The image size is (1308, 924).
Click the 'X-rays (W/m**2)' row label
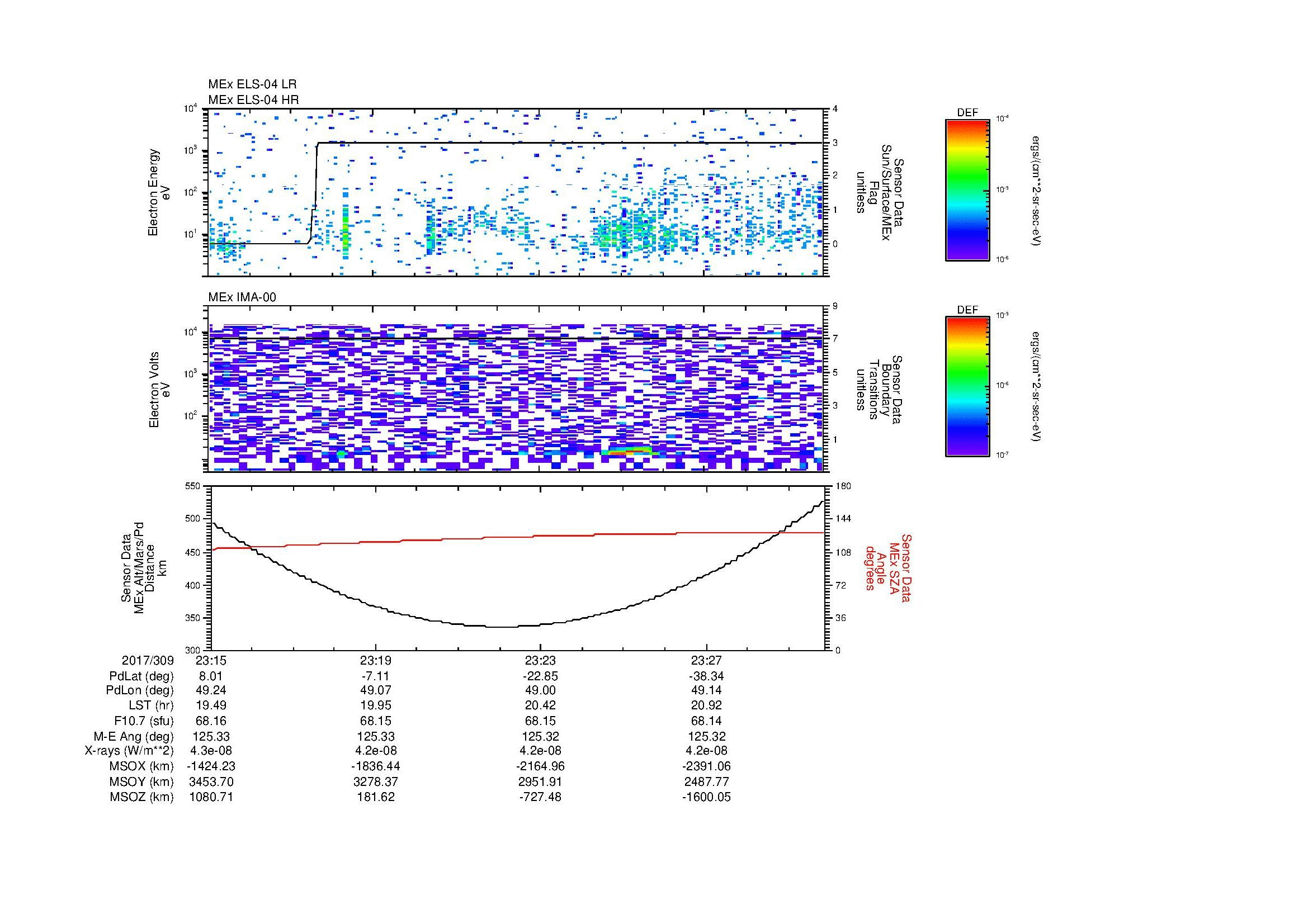pyautogui.click(x=129, y=751)
